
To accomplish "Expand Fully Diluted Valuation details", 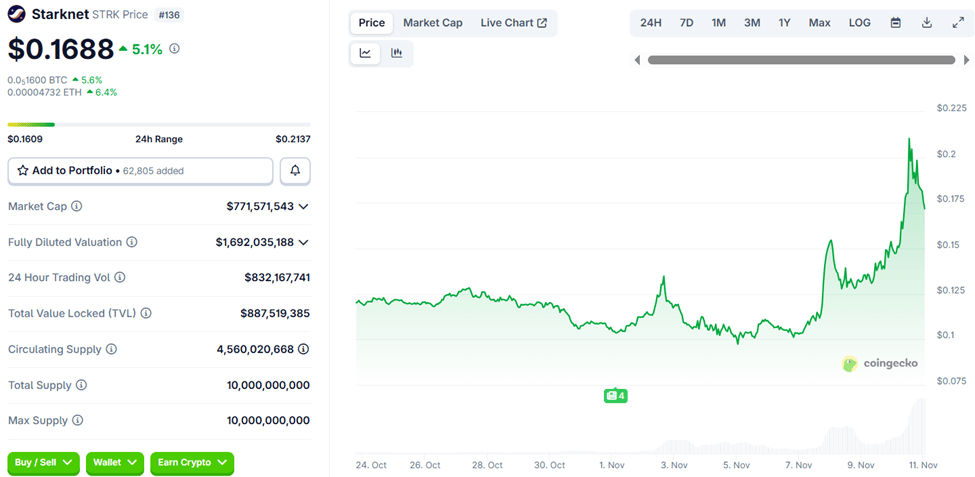I will [303, 242].
